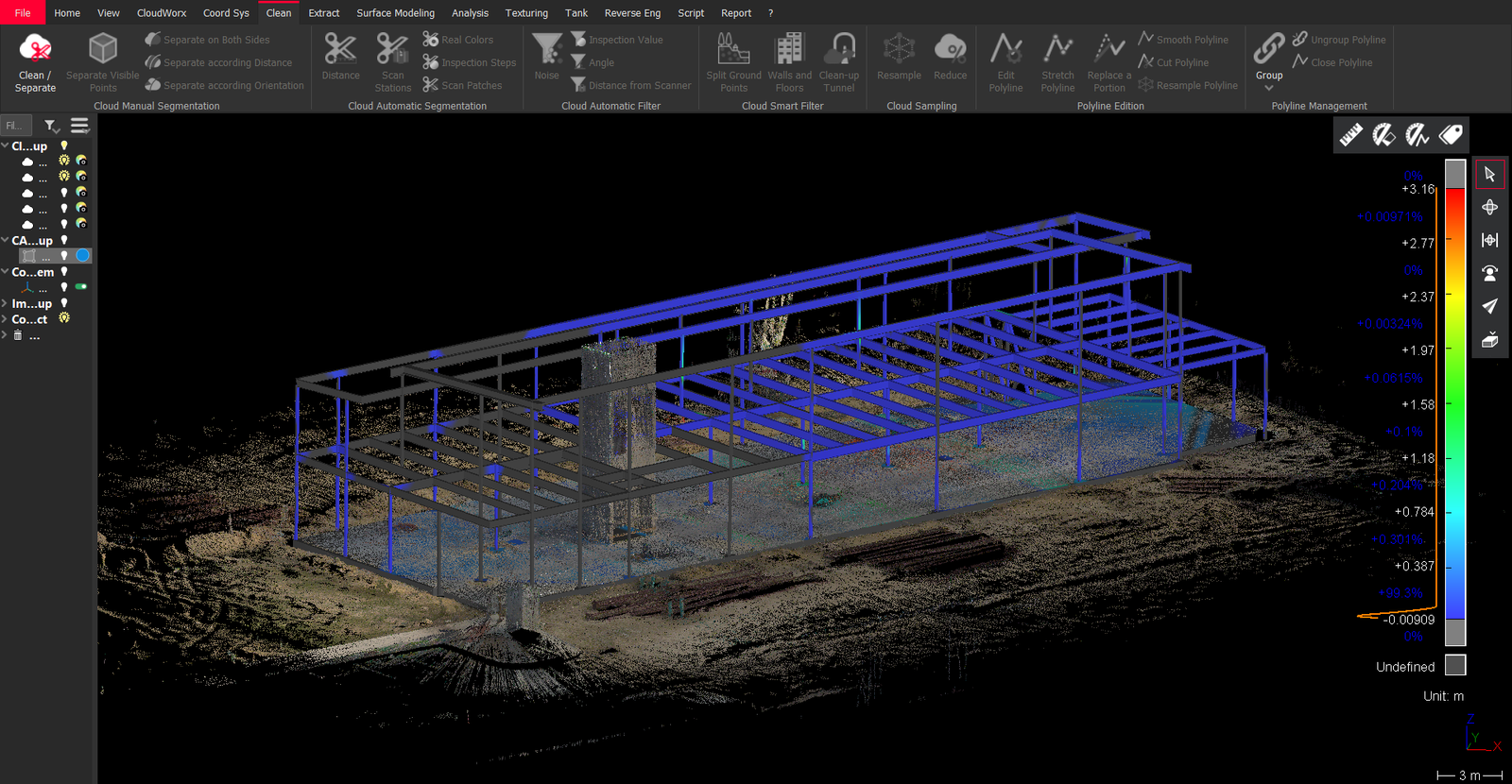Start Edit Polyline tool
The width and height of the screenshot is (1512, 784).
coord(1005,62)
